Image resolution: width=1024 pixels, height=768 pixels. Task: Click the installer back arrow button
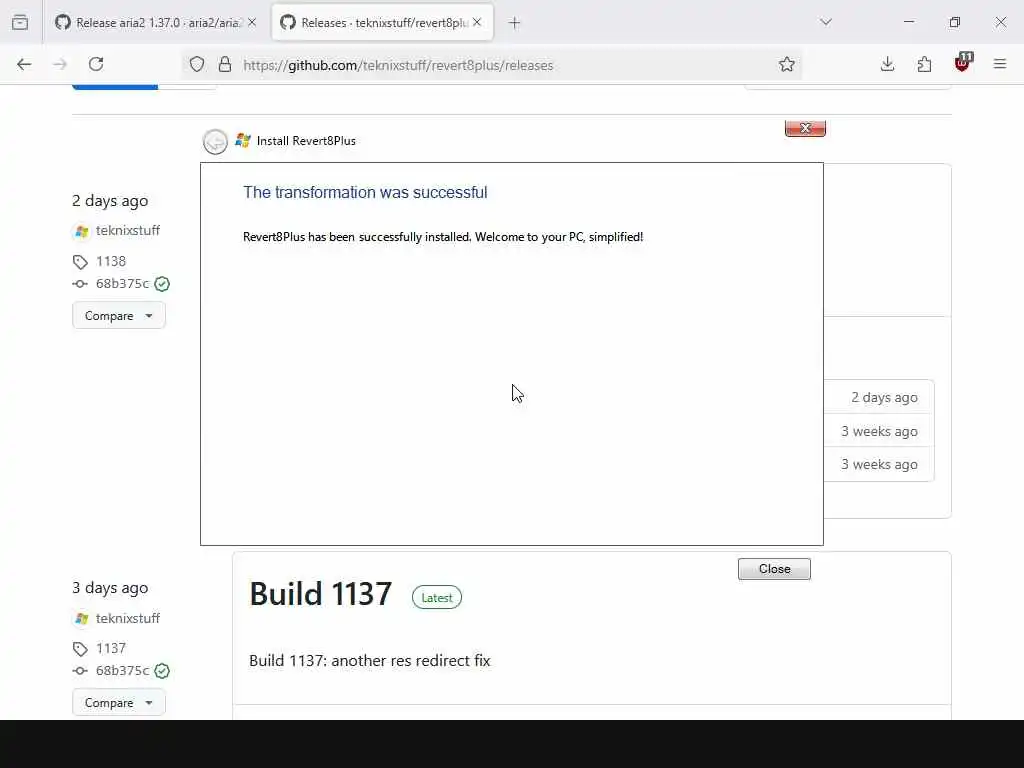click(216, 141)
